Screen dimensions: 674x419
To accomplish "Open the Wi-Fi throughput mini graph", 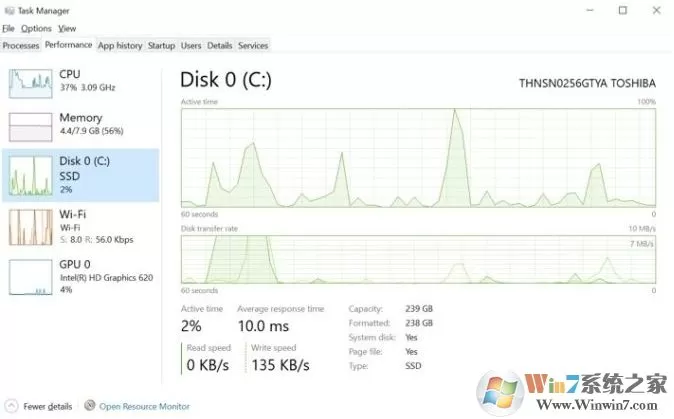I will point(31,227).
